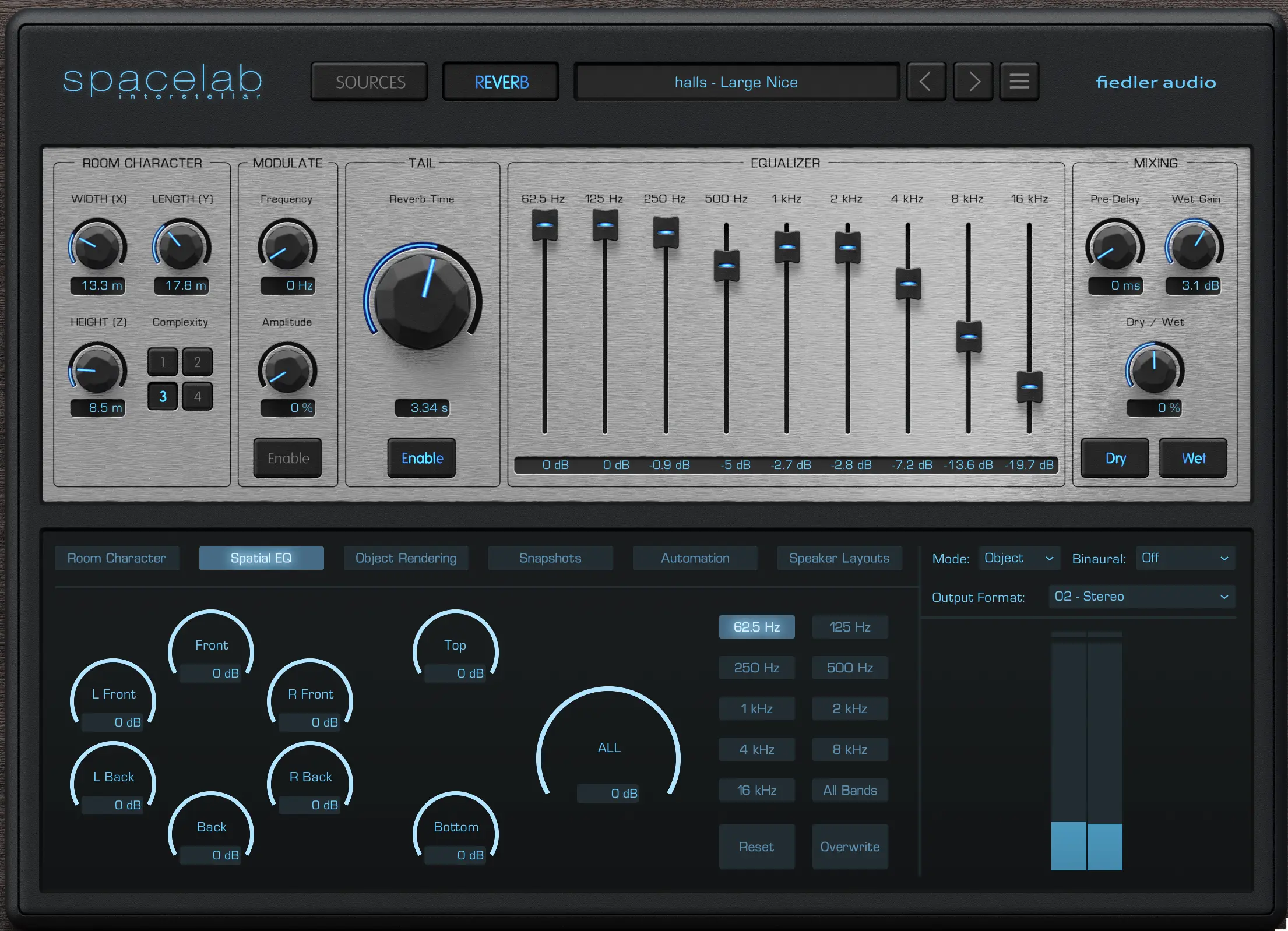Enable the Modulate section
1288x931 pixels.
coord(288,458)
